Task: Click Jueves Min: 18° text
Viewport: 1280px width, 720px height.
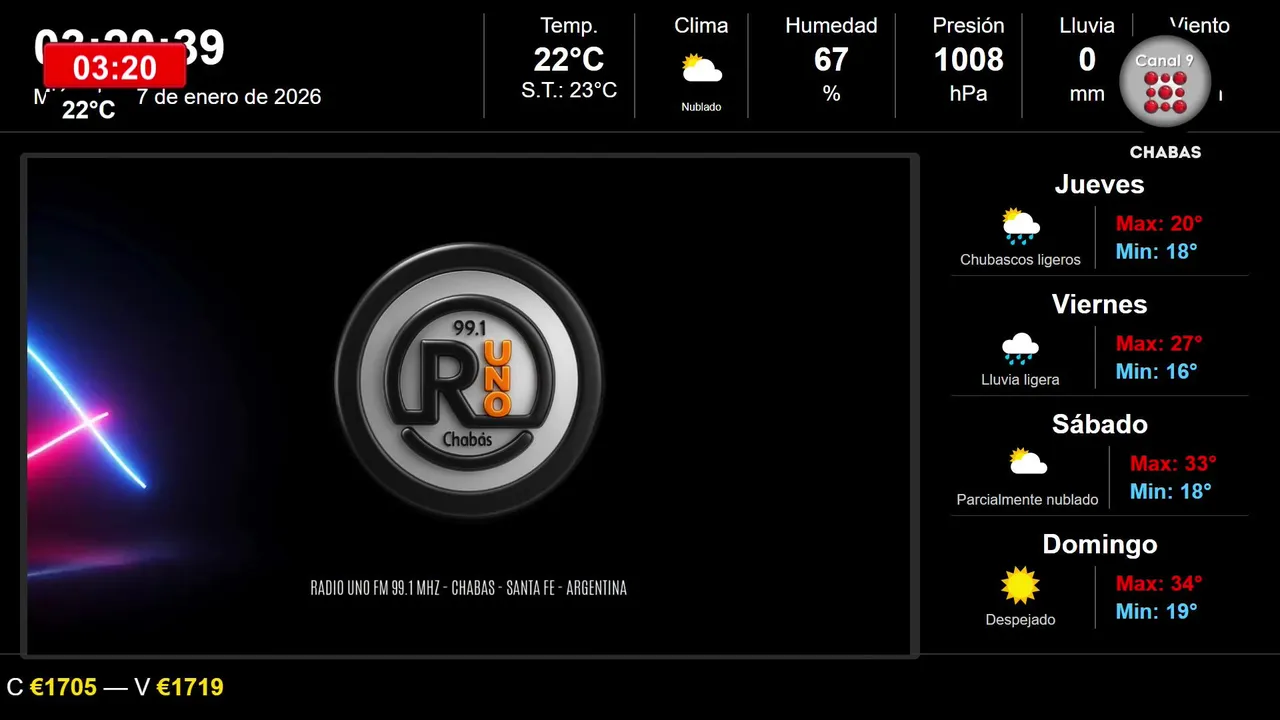Action: [x=1157, y=251]
